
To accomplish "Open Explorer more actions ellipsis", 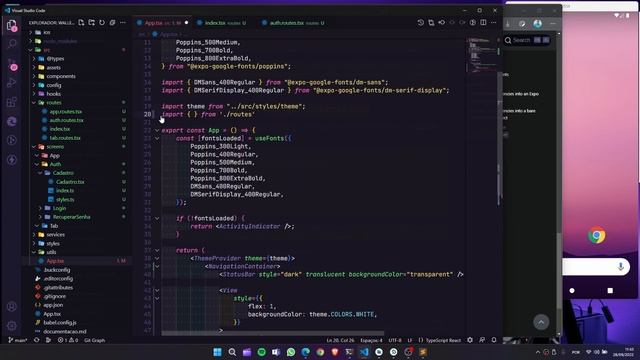I will coord(123,23).
